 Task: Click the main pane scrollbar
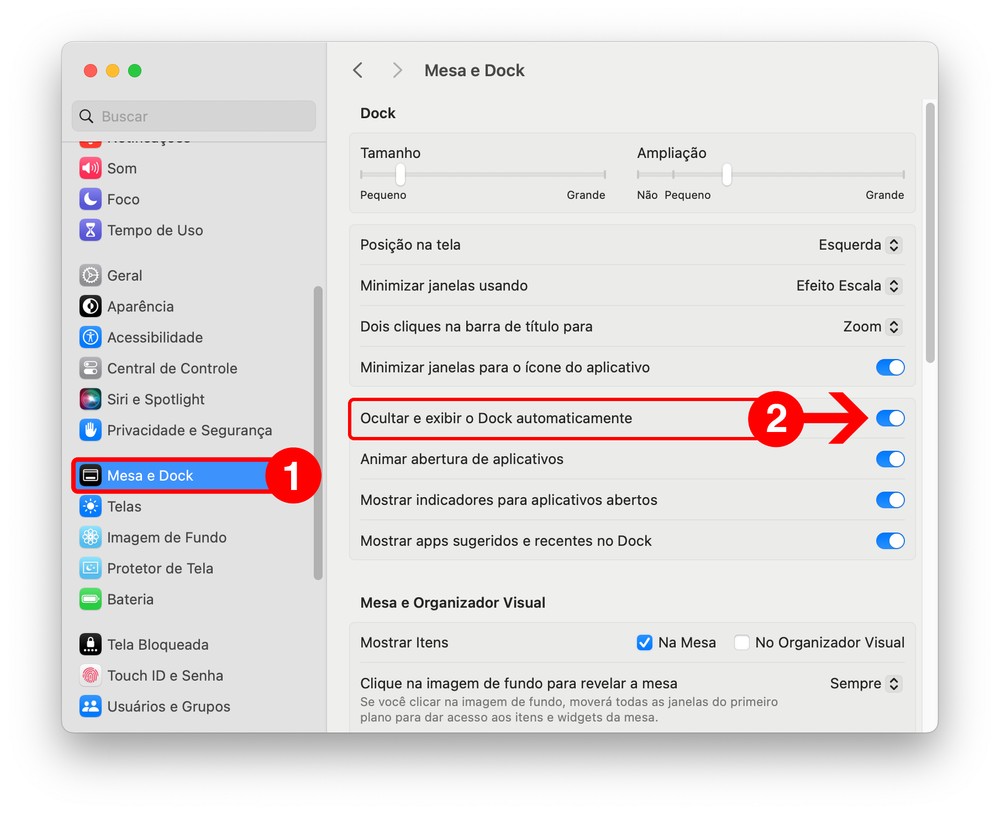930,233
